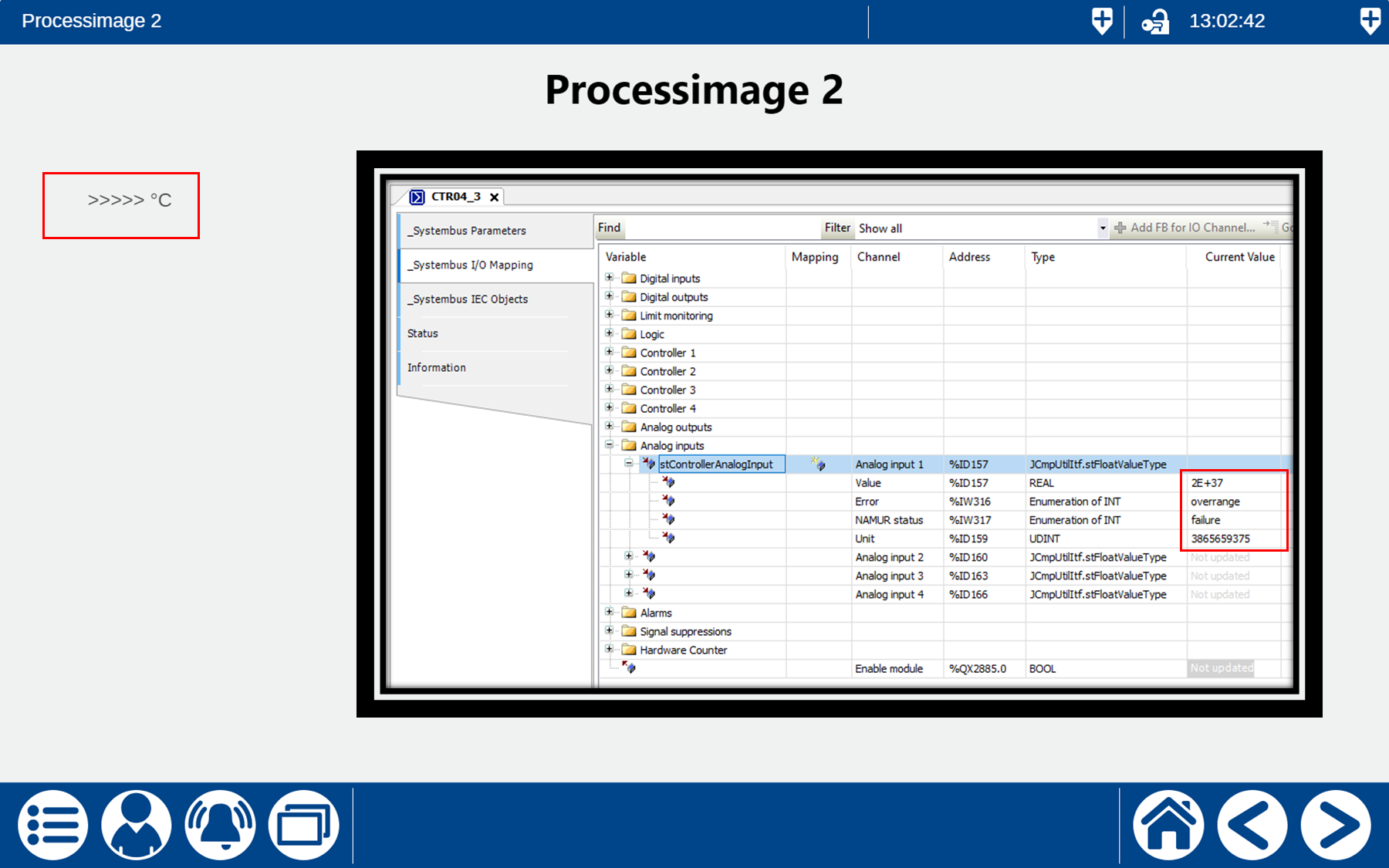This screenshot has height=868, width=1389.
Task: Click the user profile icon
Action: point(137,825)
